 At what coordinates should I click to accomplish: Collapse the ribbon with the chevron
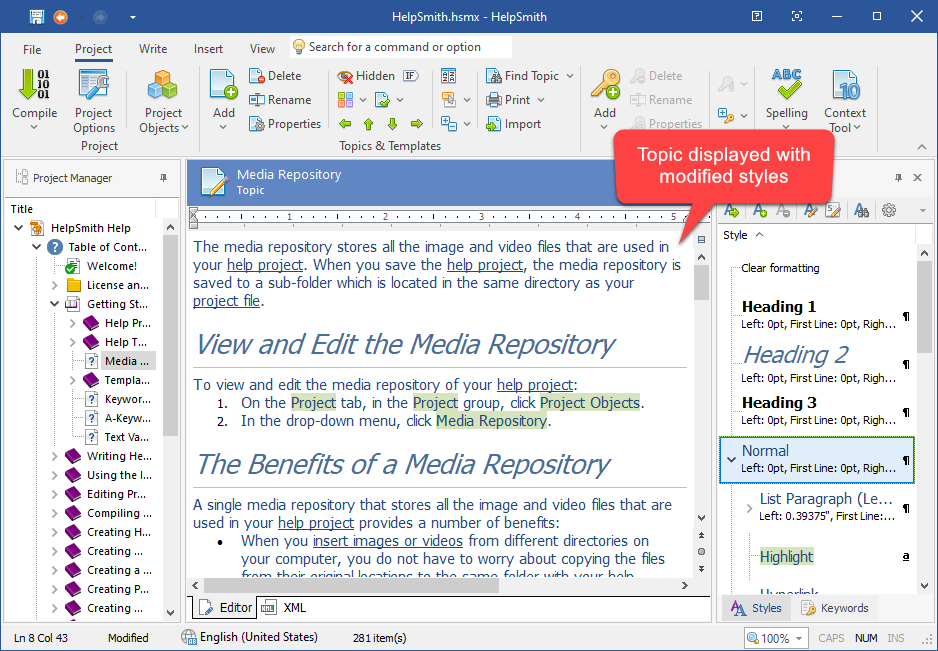coord(921,147)
